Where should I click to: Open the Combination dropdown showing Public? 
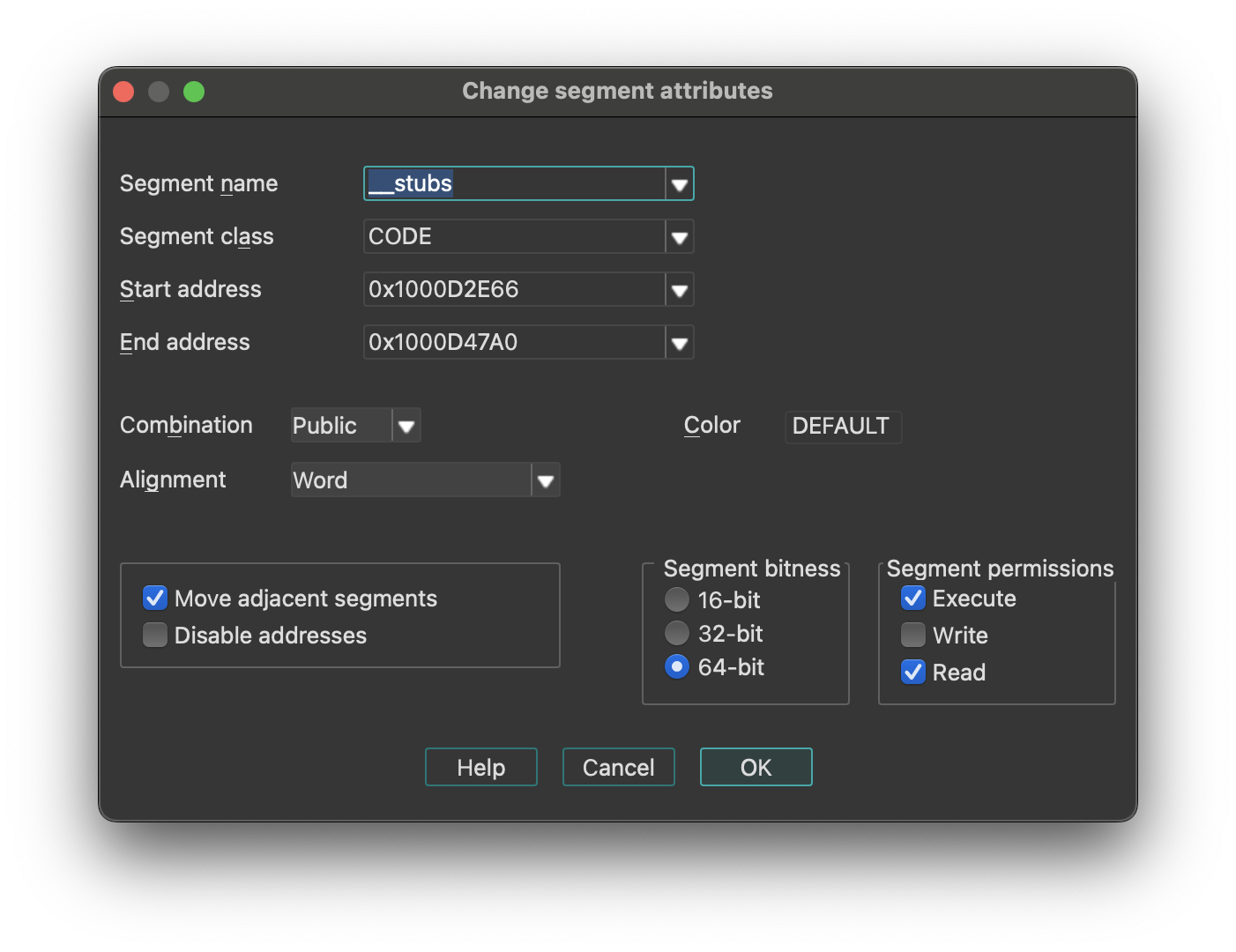406,425
